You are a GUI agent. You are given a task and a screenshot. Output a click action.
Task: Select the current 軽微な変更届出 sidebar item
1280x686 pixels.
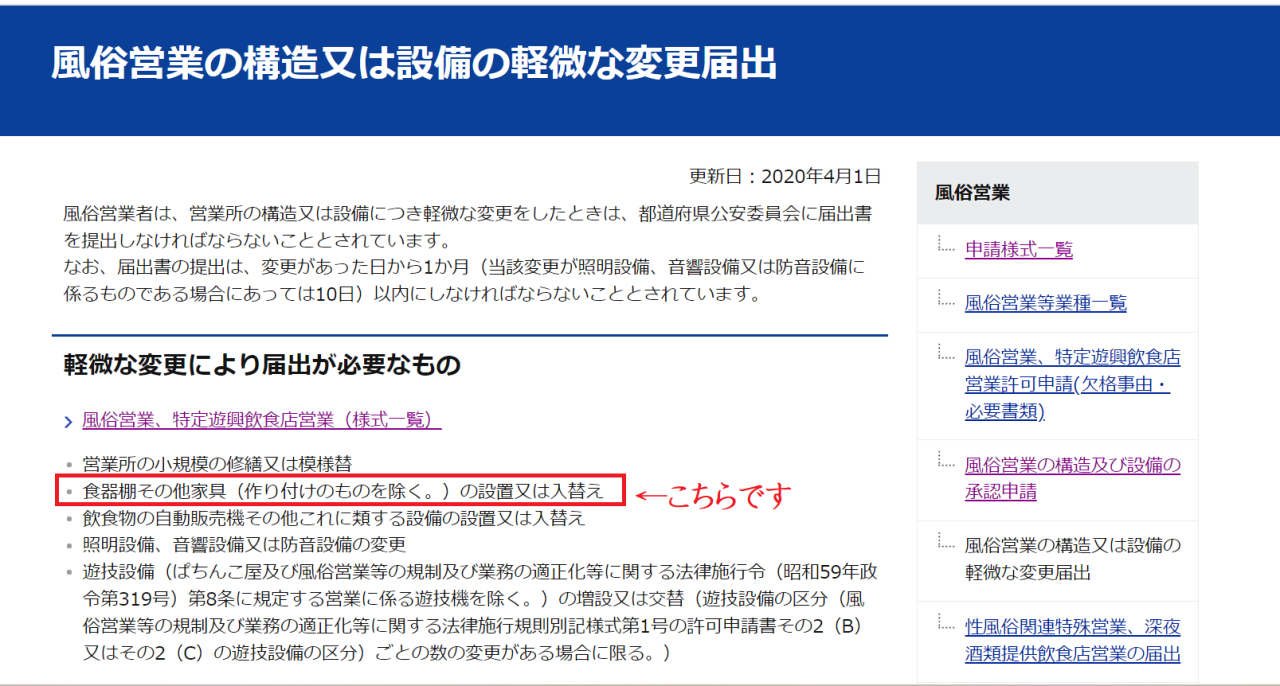[1072, 559]
